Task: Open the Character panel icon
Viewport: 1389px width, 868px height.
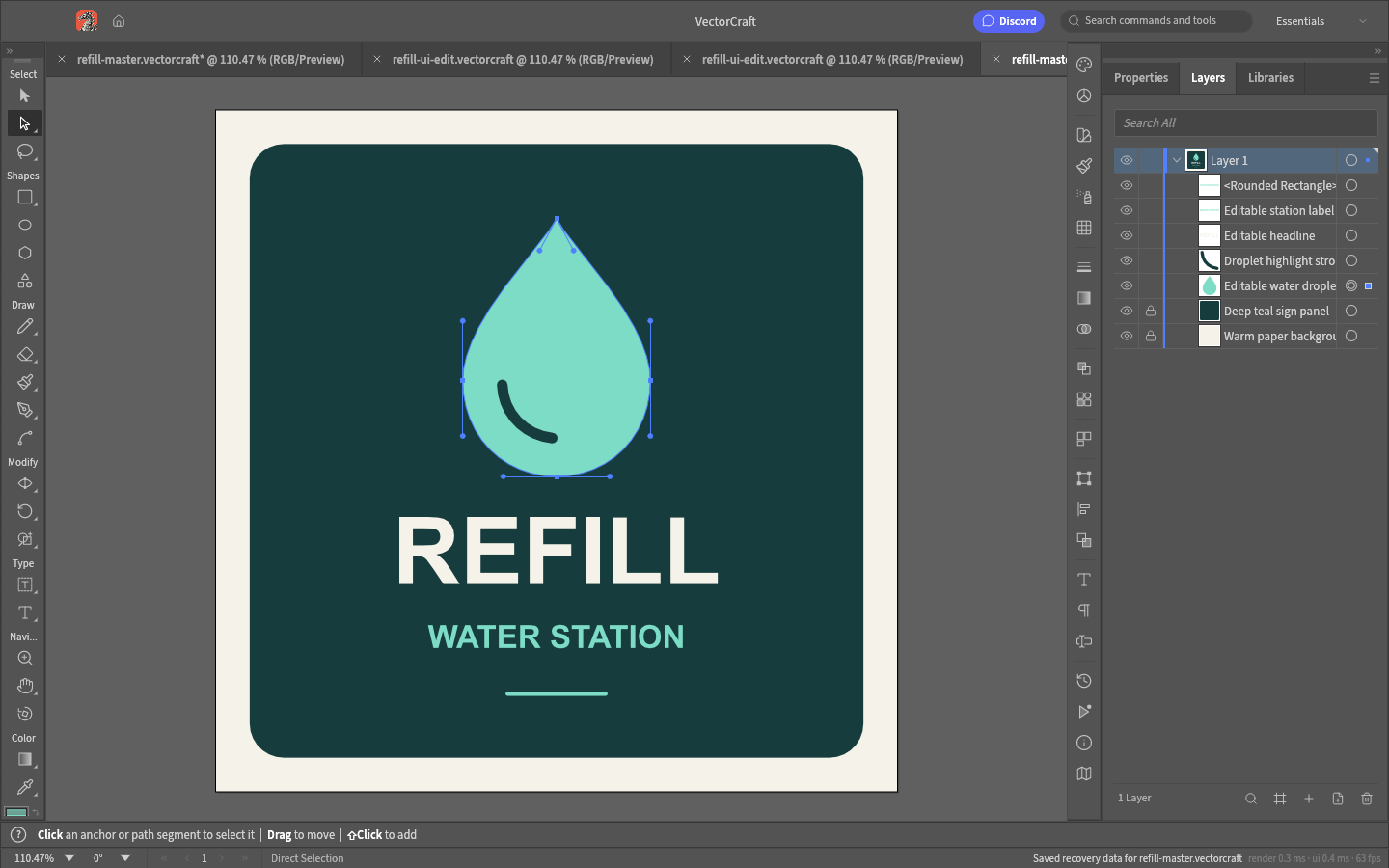Action: tap(1084, 580)
